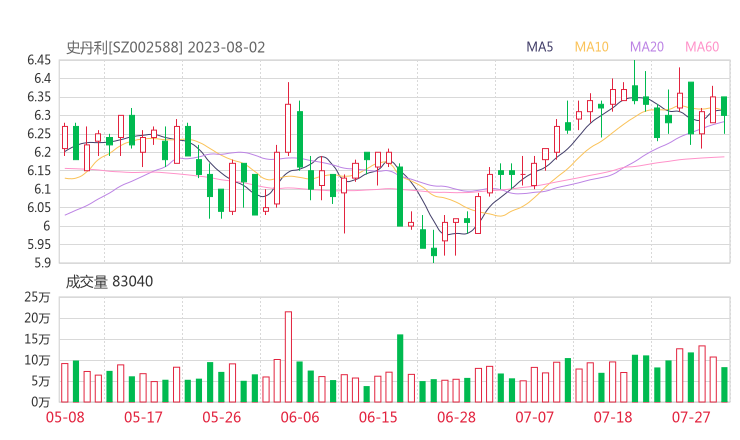
Task: Click the MA60 legend label
Action: [x=702, y=47]
